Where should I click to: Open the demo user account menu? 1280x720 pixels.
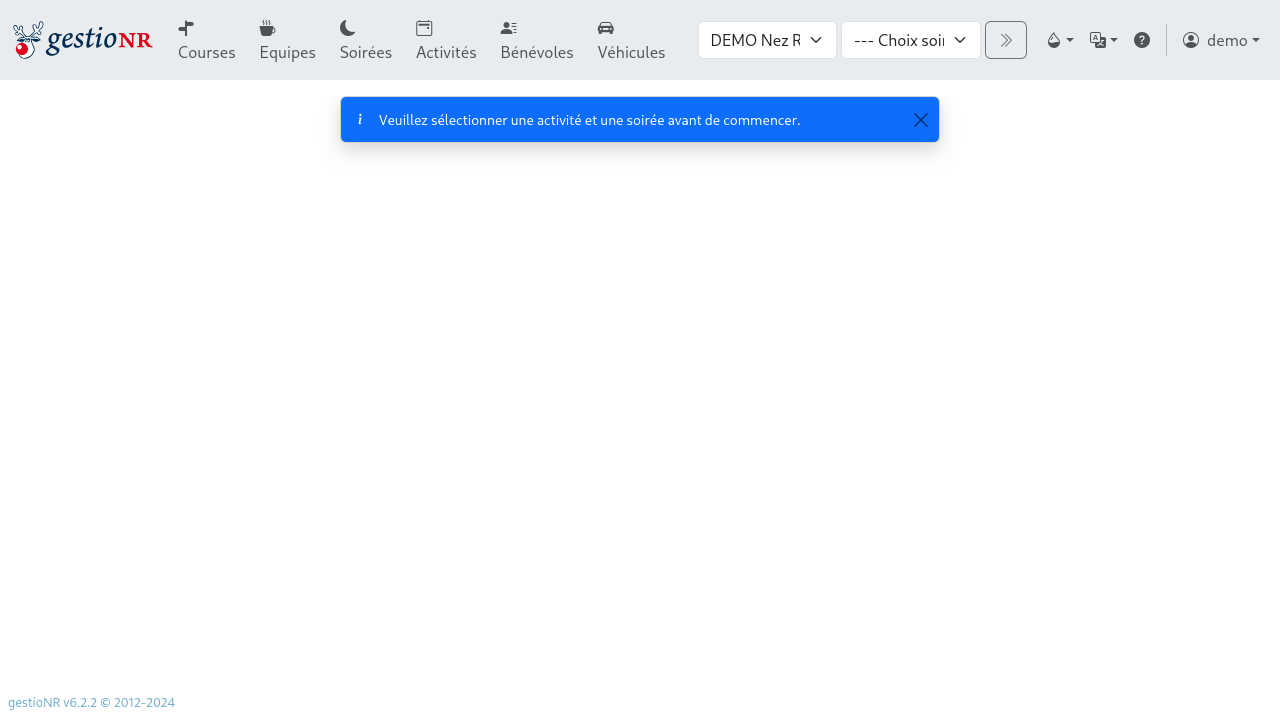click(1221, 40)
